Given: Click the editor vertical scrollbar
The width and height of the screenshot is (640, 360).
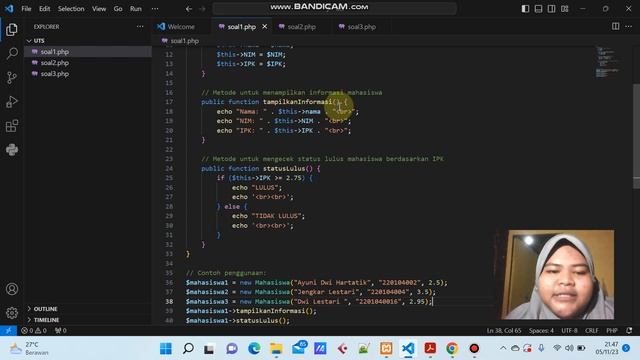Looking at the screenshot, I should tap(636, 135).
